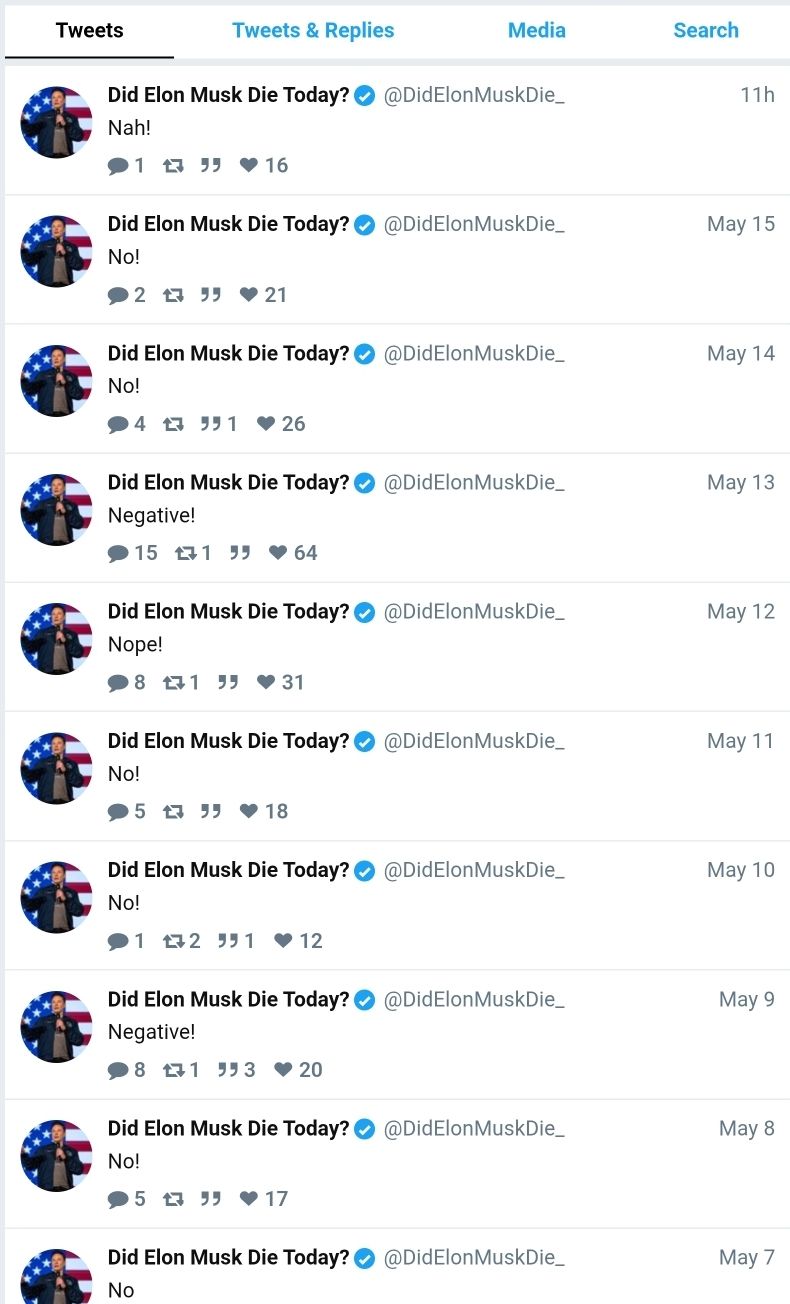Like the May 8 "No!" tweet
Viewport: 790px width, 1304px height.
249,1199
